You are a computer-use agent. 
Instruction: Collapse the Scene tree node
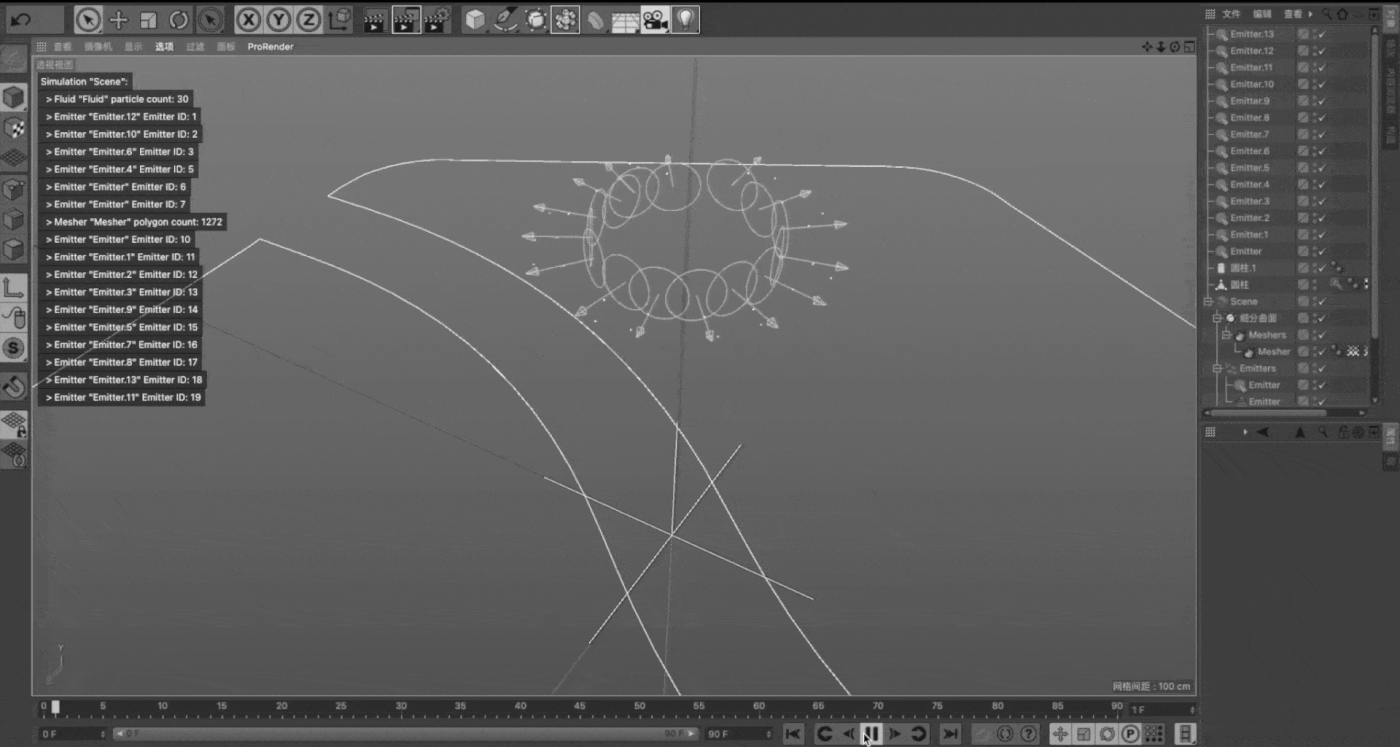(x=1208, y=301)
